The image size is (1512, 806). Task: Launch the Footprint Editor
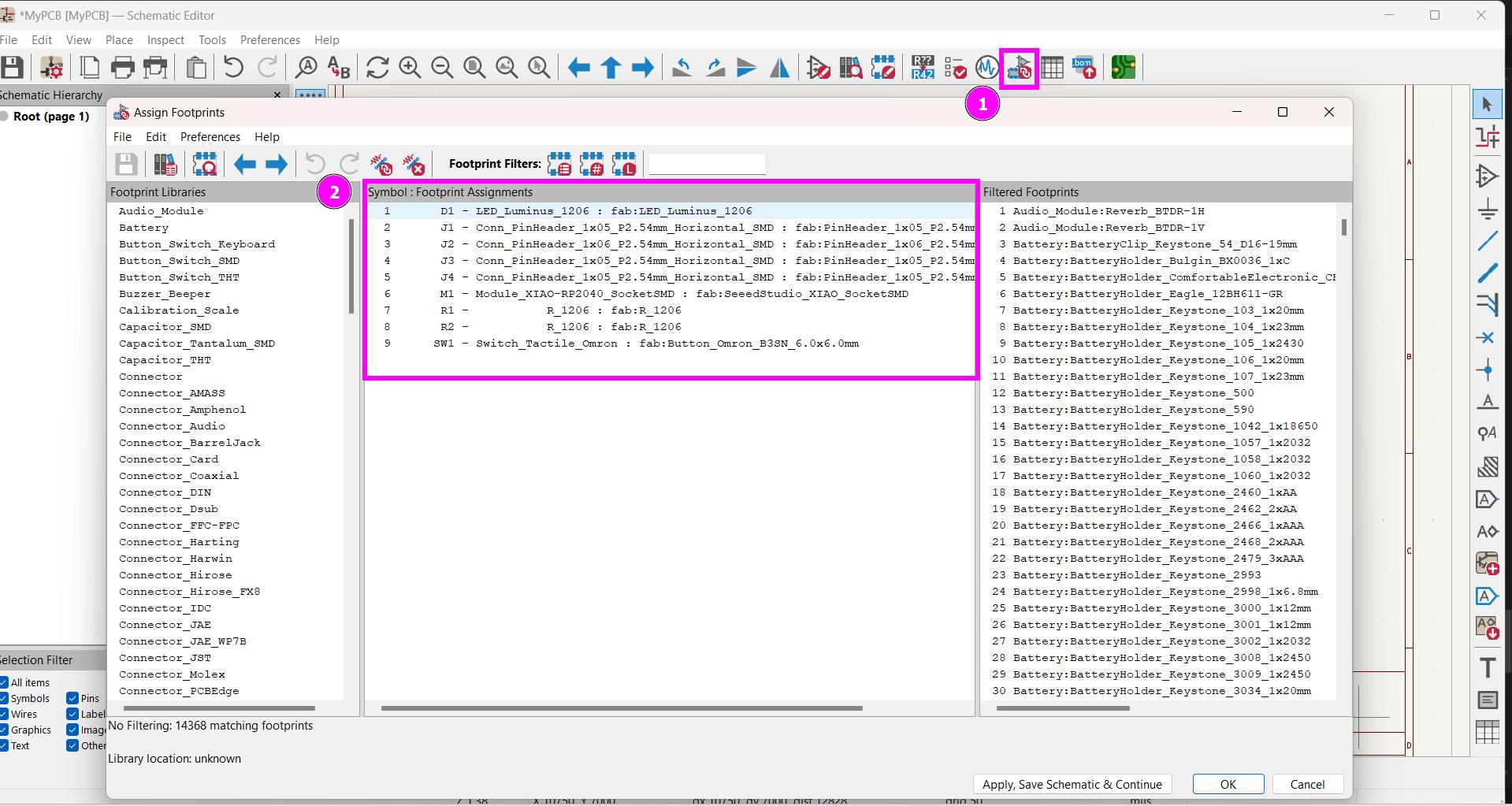(x=883, y=68)
